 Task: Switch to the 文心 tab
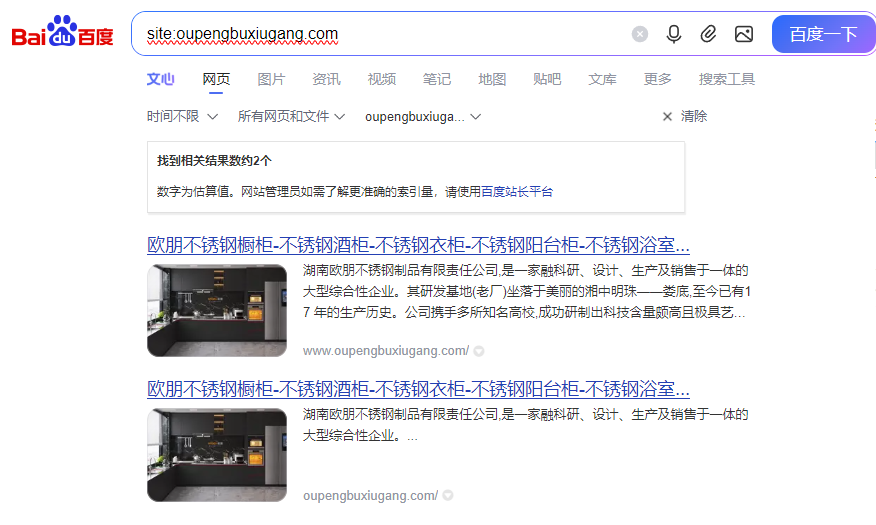pyautogui.click(x=161, y=79)
